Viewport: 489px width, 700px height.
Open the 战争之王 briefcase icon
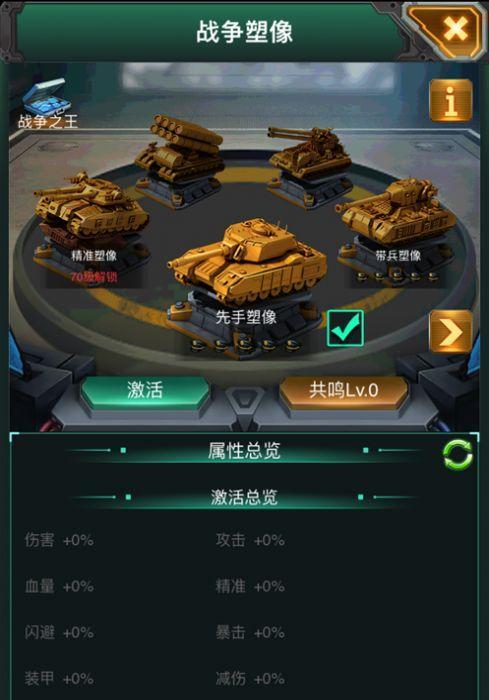pos(47,104)
